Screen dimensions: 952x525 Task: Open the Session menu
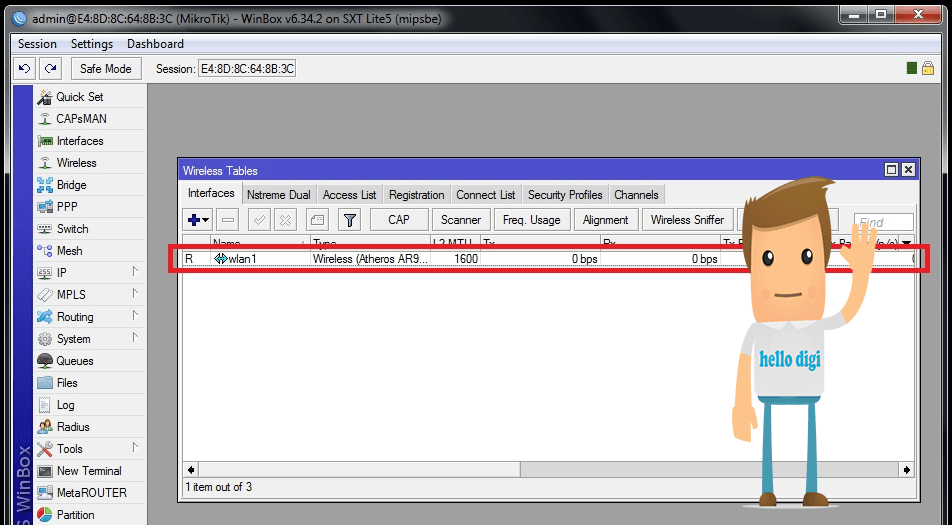pos(37,44)
